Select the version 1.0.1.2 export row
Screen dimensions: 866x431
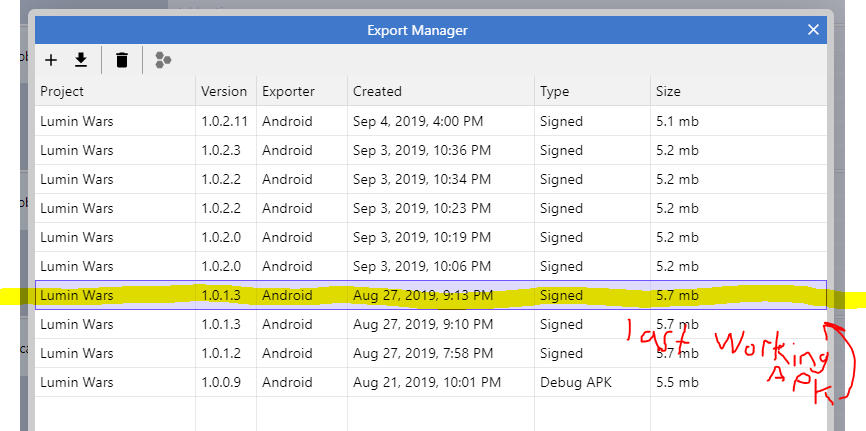point(431,353)
